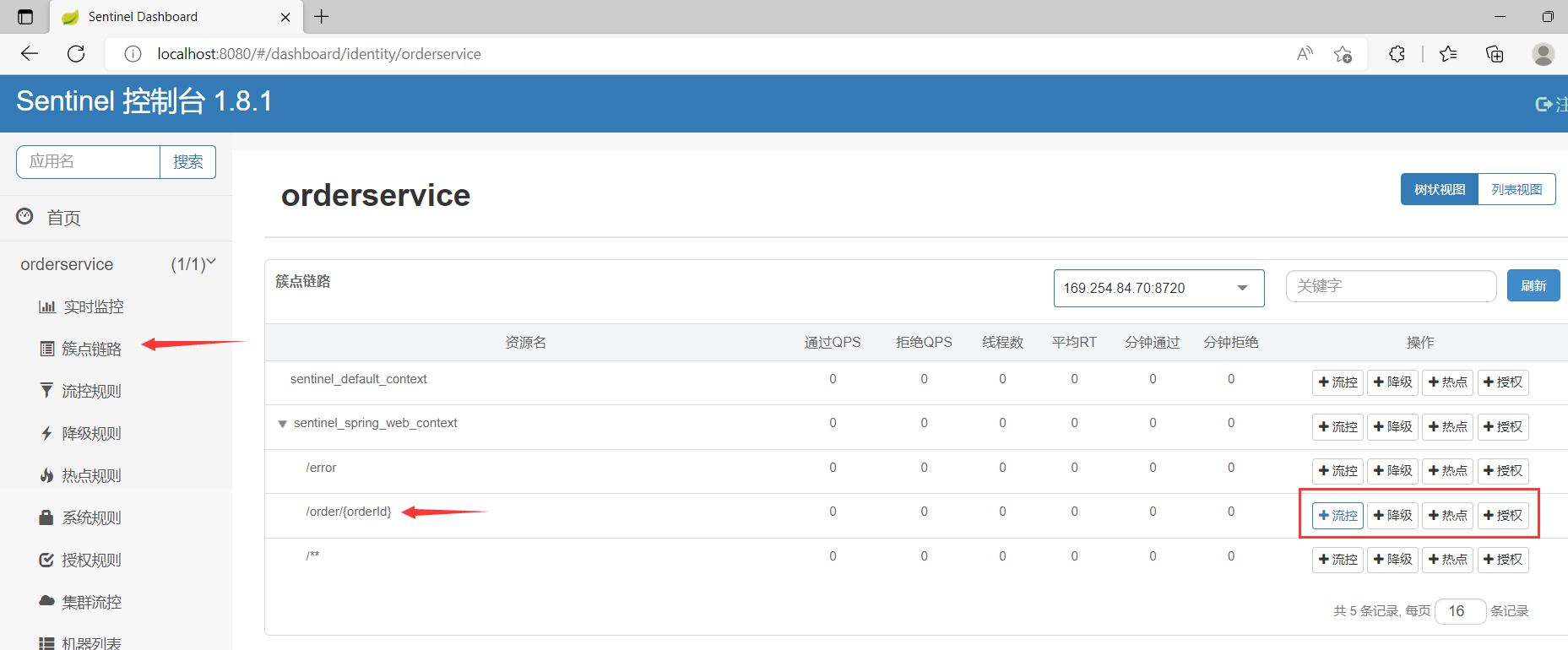Add 降级 rule for /error

1392,471
